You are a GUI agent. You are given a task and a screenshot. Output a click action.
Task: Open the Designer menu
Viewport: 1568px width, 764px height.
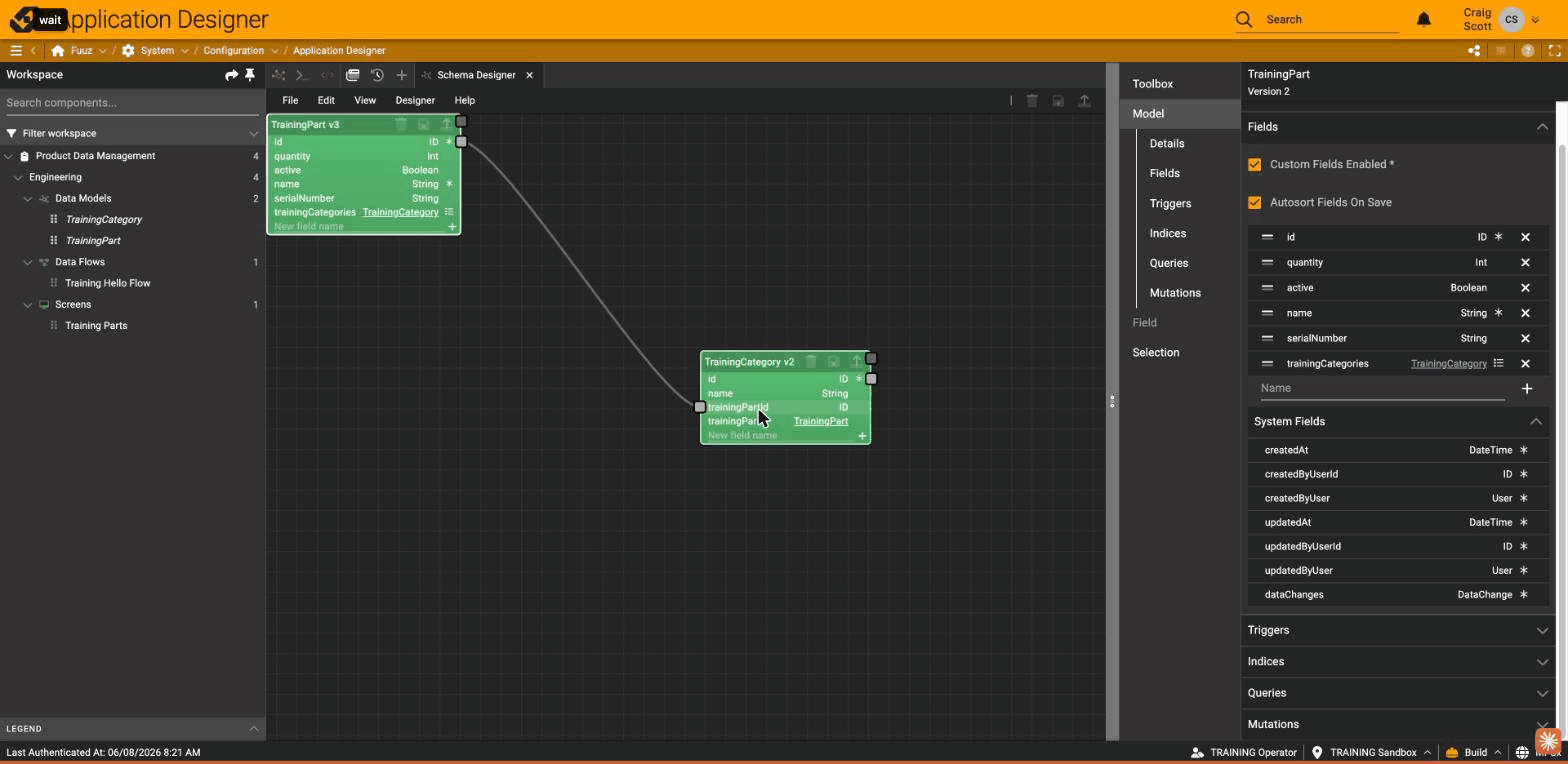click(x=415, y=100)
